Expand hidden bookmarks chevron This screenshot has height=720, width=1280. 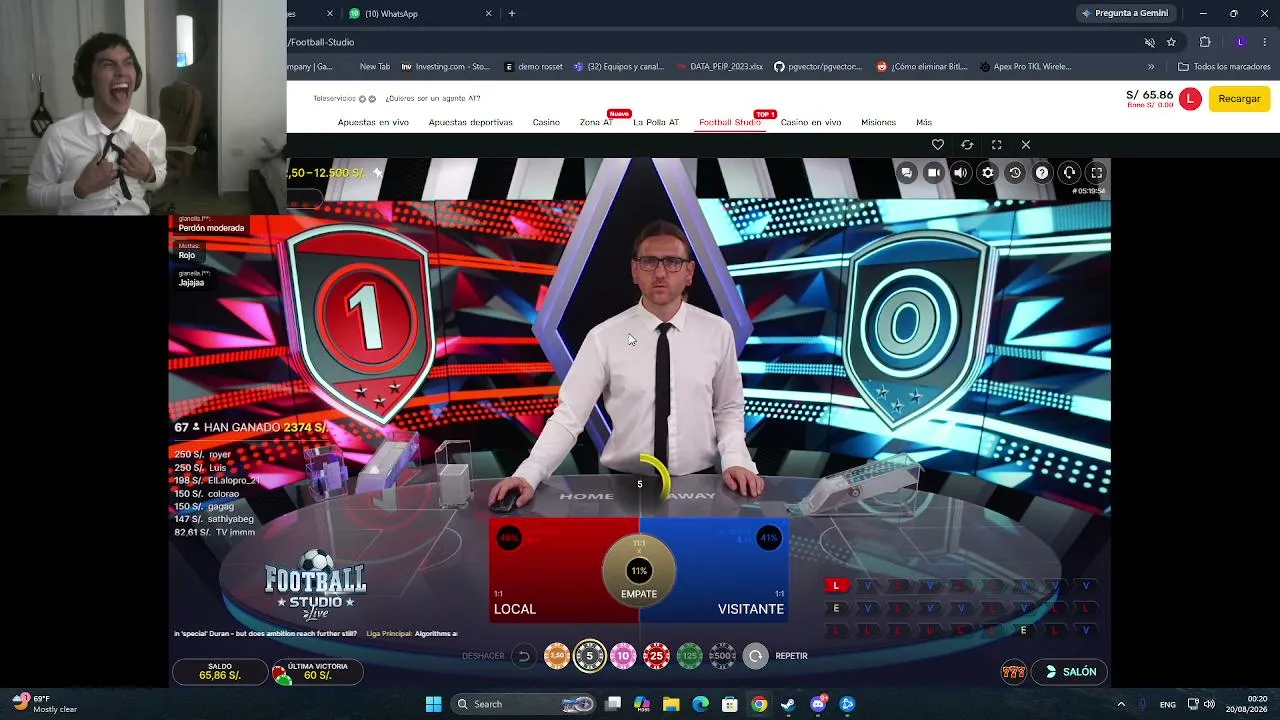[x=1151, y=67]
